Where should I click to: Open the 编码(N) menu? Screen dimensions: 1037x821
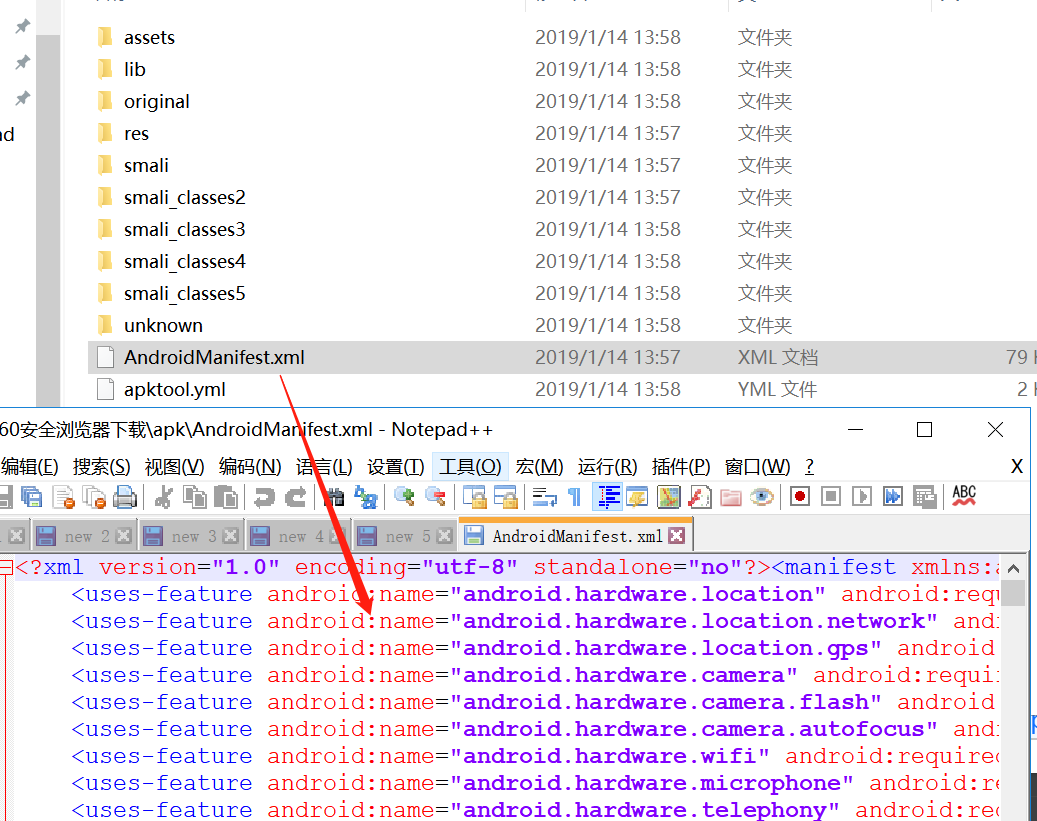tap(251, 467)
